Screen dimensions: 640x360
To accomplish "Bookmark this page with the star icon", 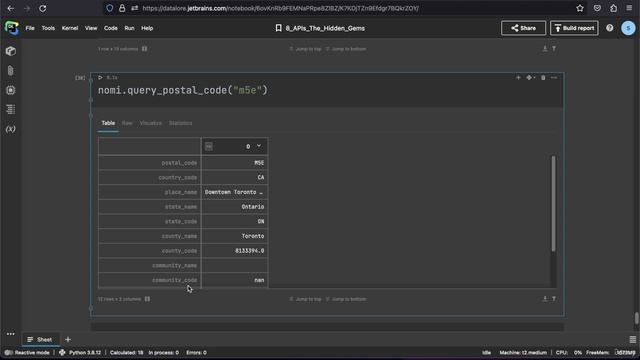I will click(580, 8).
